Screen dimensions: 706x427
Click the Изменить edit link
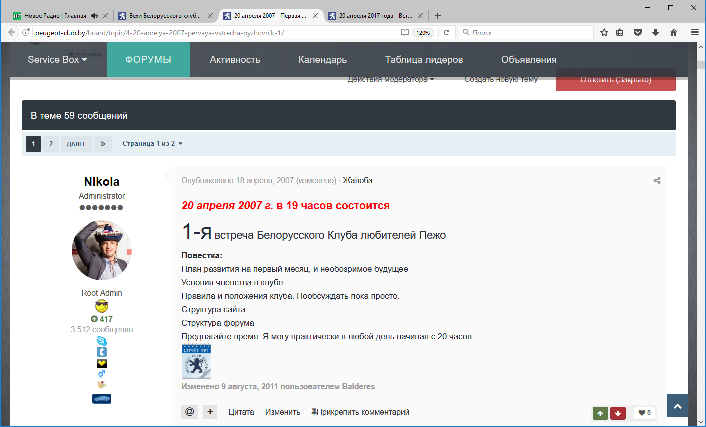pos(282,412)
